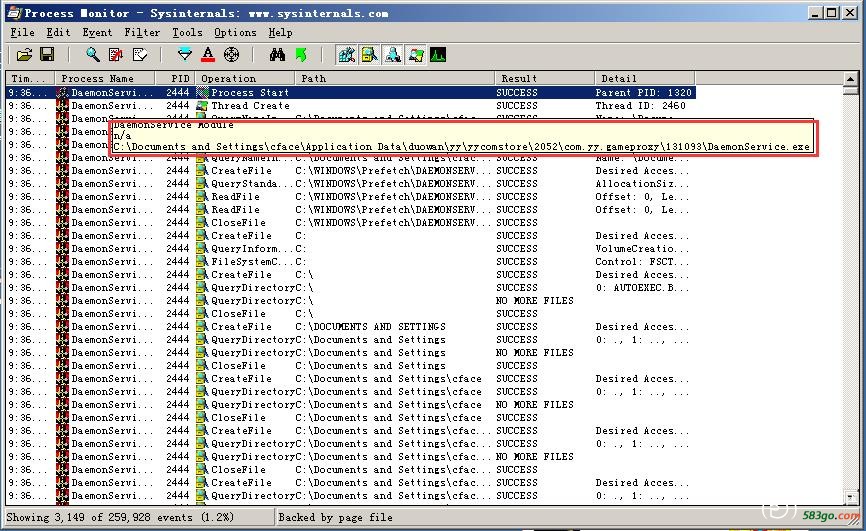Click the AllocationSiz... detail cell
The height and width of the screenshot is (531, 866).
coord(642,183)
